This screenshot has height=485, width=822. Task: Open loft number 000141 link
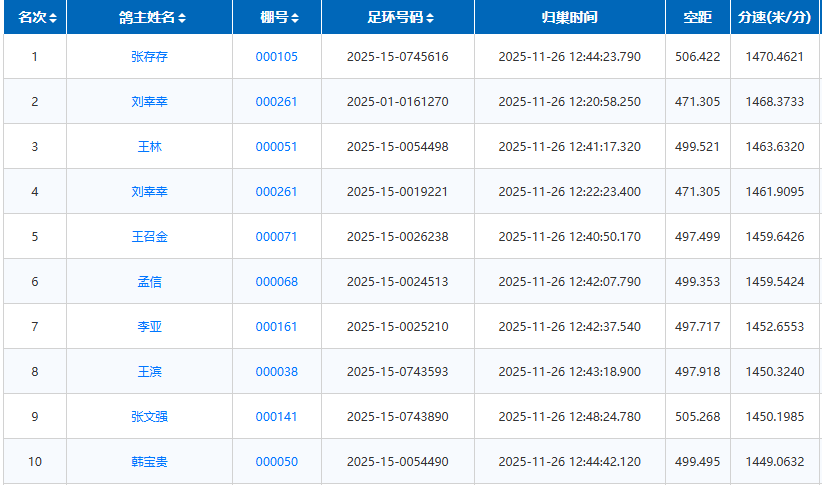click(x=276, y=417)
